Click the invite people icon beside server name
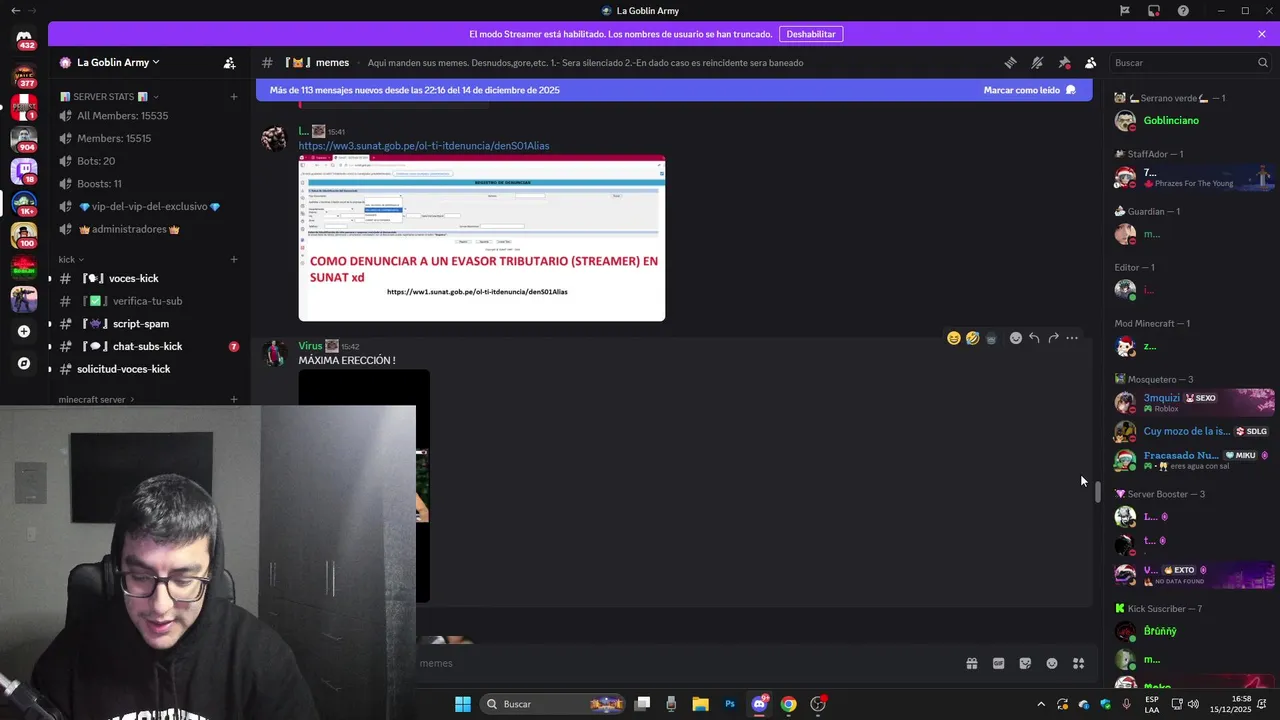The width and height of the screenshot is (1280, 720). click(229, 62)
